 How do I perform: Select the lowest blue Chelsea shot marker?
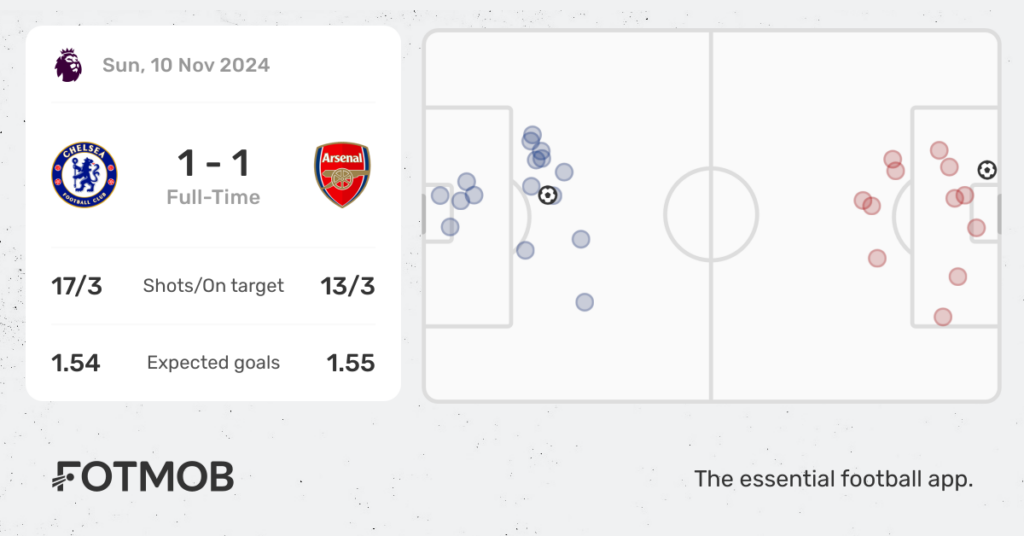(x=584, y=302)
